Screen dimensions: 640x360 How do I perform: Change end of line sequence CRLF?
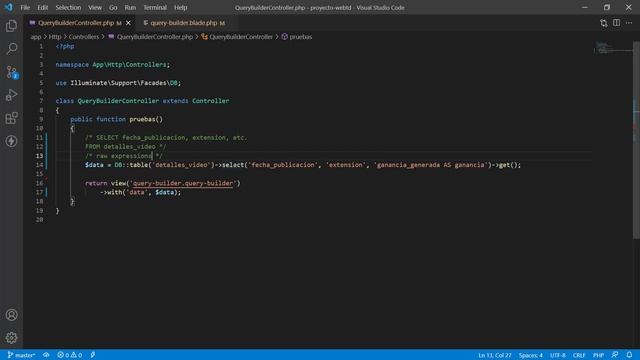(x=579, y=355)
